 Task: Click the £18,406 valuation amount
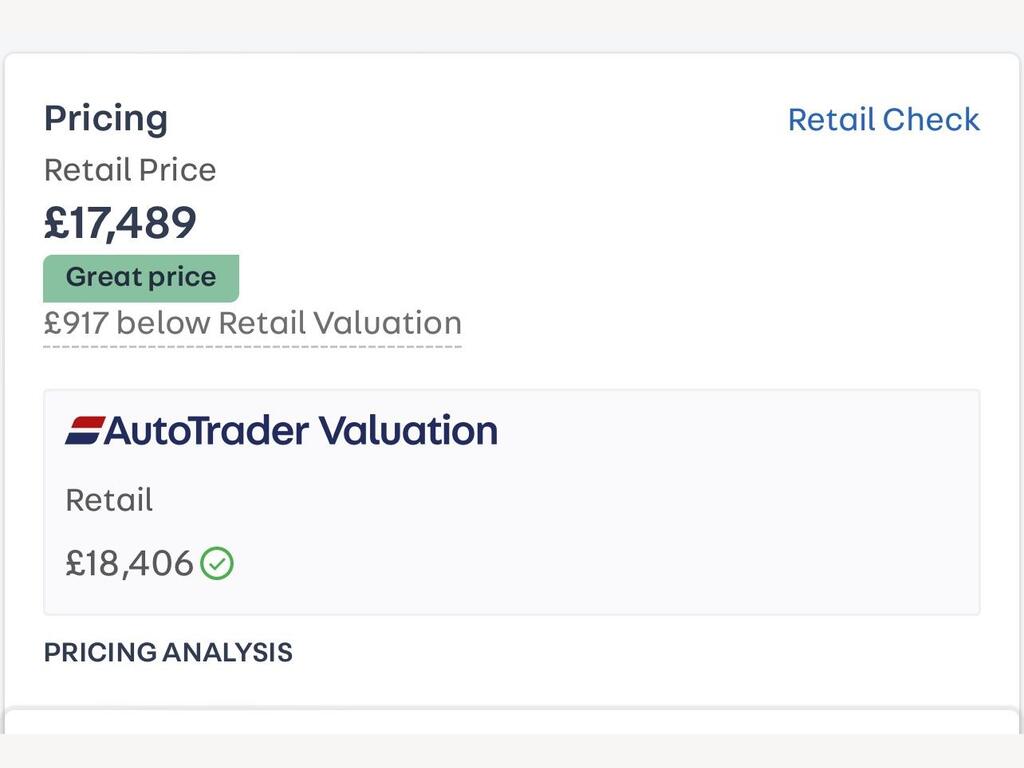pos(129,563)
